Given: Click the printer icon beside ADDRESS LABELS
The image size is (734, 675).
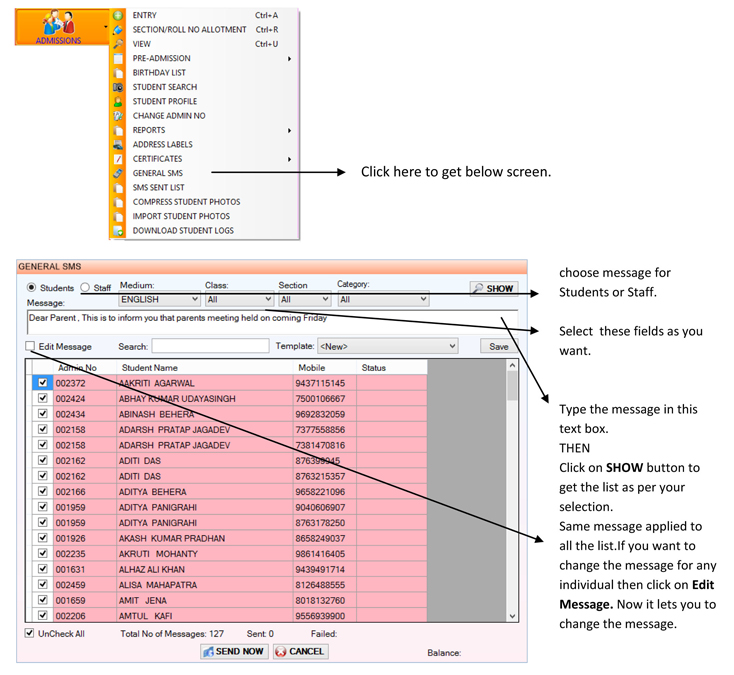Looking at the screenshot, I should [118, 145].
